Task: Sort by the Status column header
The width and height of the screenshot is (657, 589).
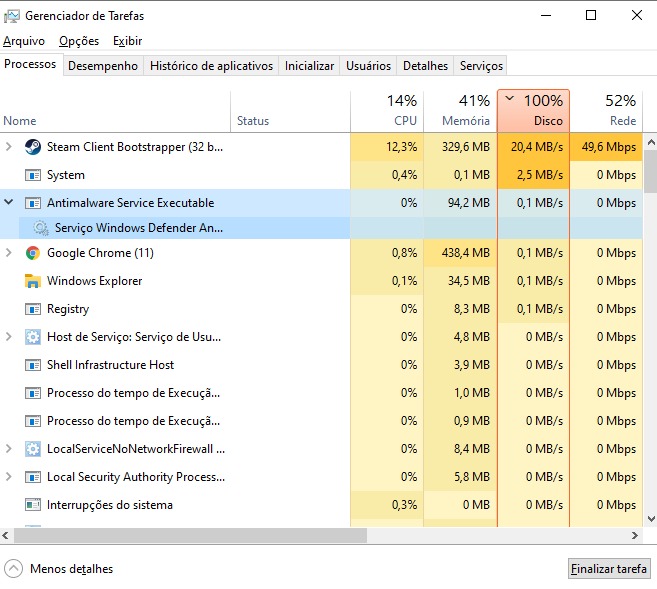Action: 290,111
